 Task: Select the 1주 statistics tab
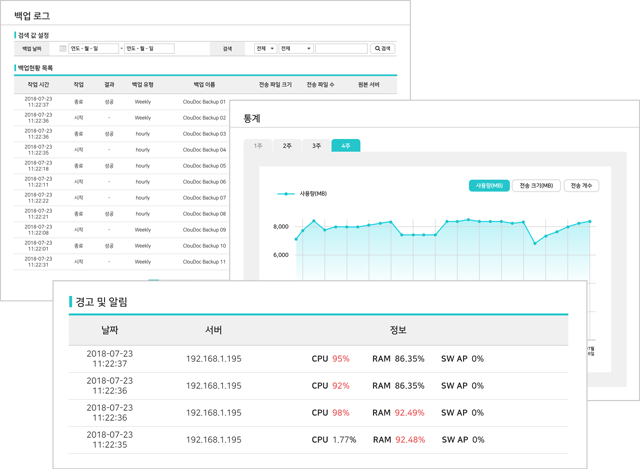259,146
